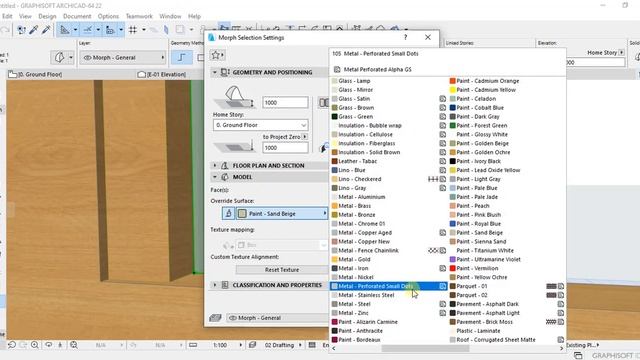640x360 pixels.
Task: Click the right scroll arrow of surface list
Action: (561, 349)
